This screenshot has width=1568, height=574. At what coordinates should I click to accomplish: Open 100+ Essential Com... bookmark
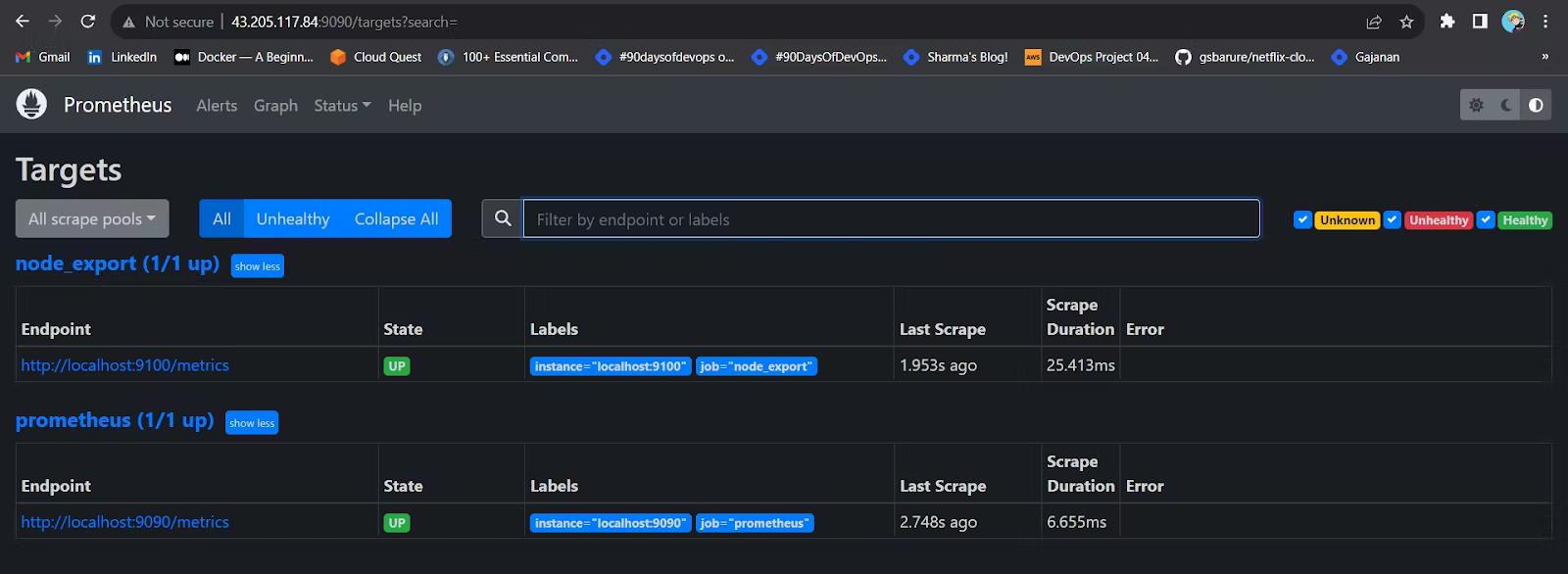tap(509, 57)
